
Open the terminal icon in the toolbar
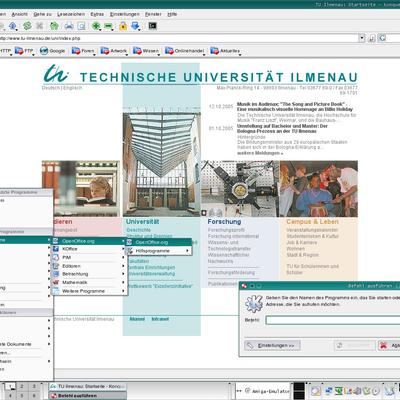tap(152, 26)
